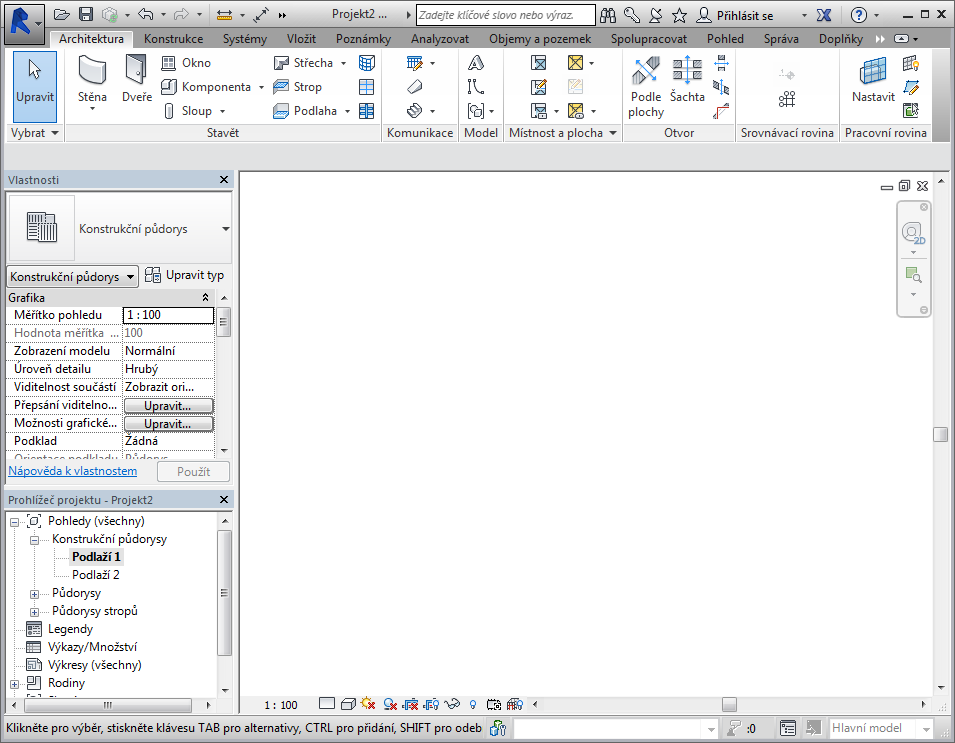Screen dimensions: 955x743
Task: Click the Šachta shaft opening tool
Action: coord(687,79)
